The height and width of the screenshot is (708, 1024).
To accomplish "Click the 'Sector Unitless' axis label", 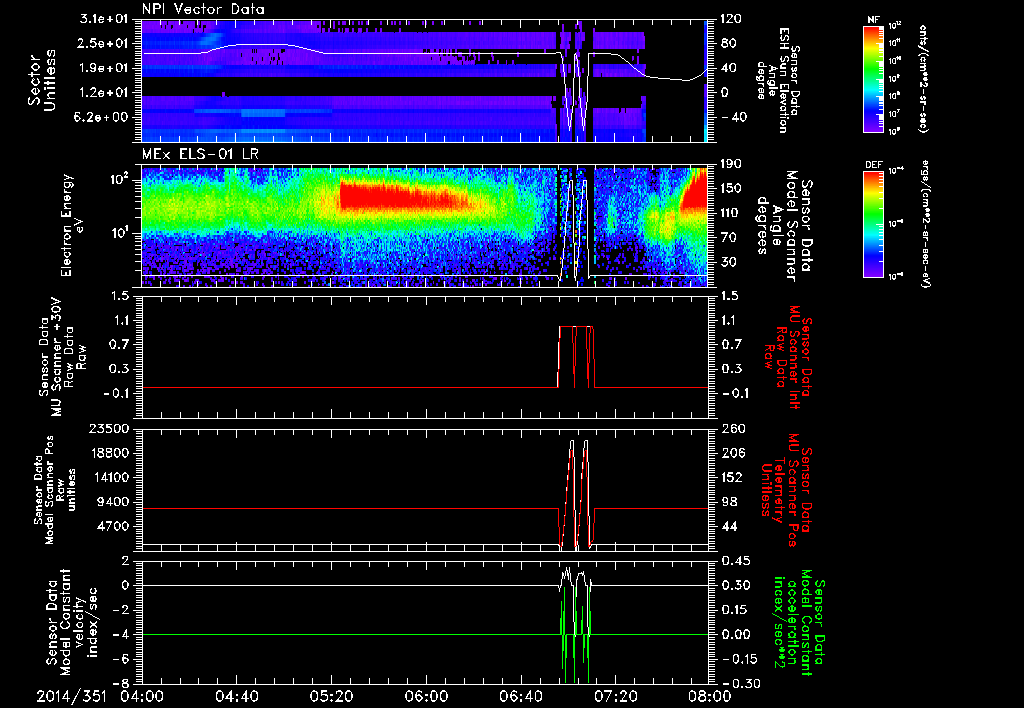I will (42, 80).
